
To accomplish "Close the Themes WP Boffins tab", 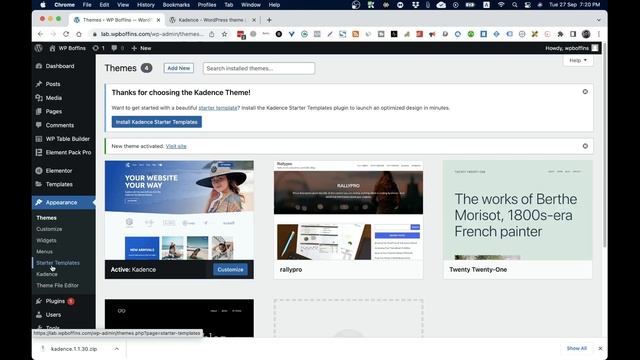I will coord(158,20).
